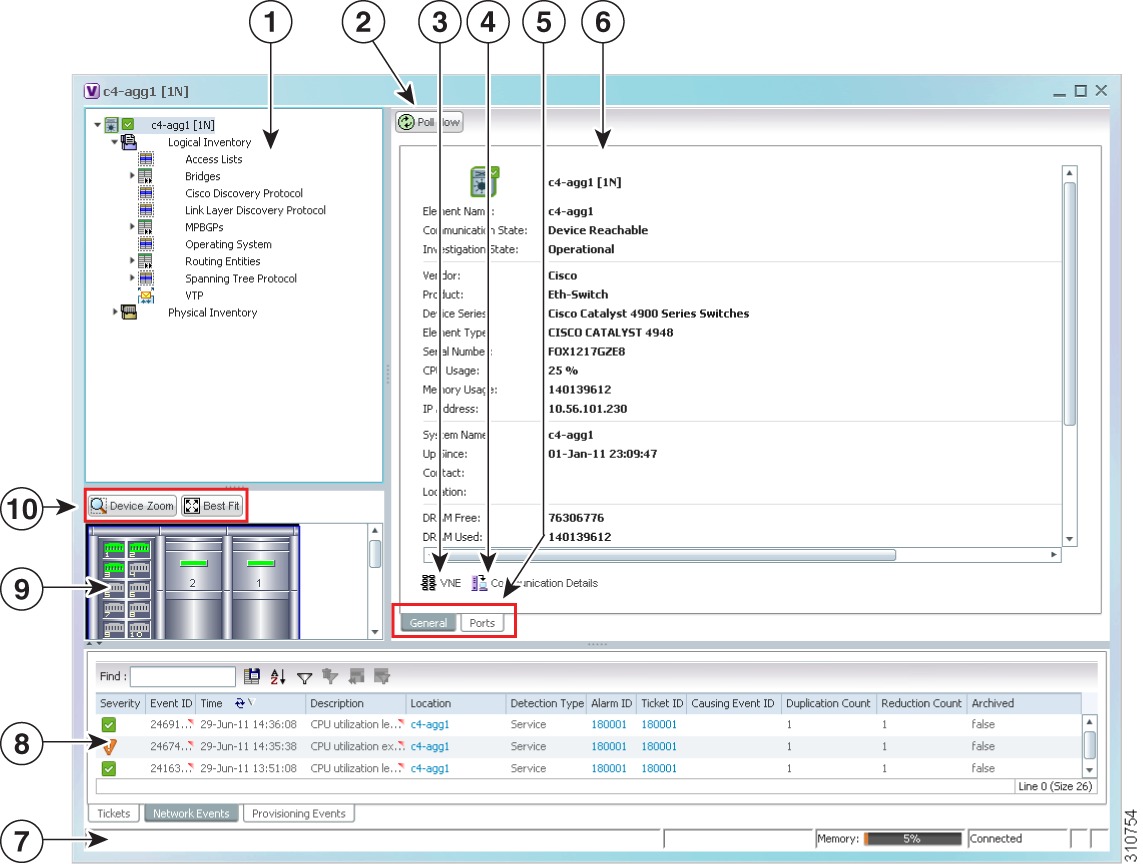The image size is (1143, 864).
Task: Click the Best Fit button
Action: [212, 505]
